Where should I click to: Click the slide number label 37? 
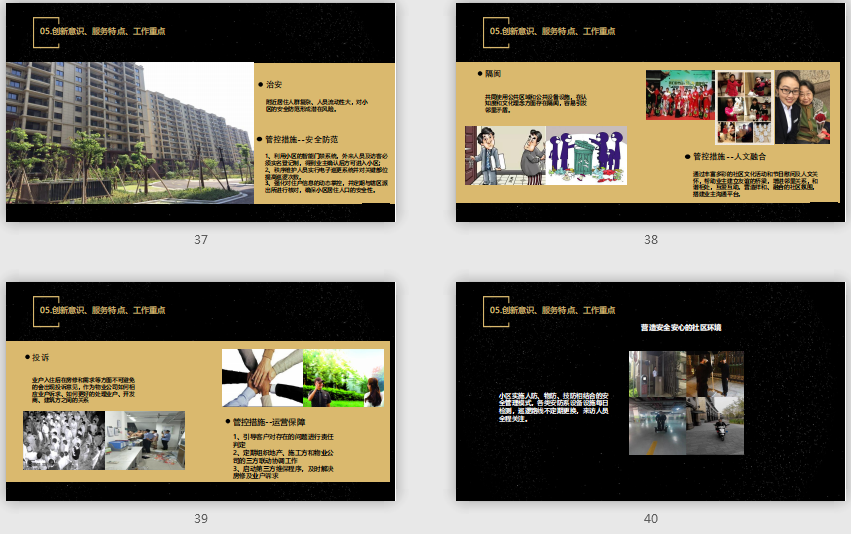click(201, 240)
